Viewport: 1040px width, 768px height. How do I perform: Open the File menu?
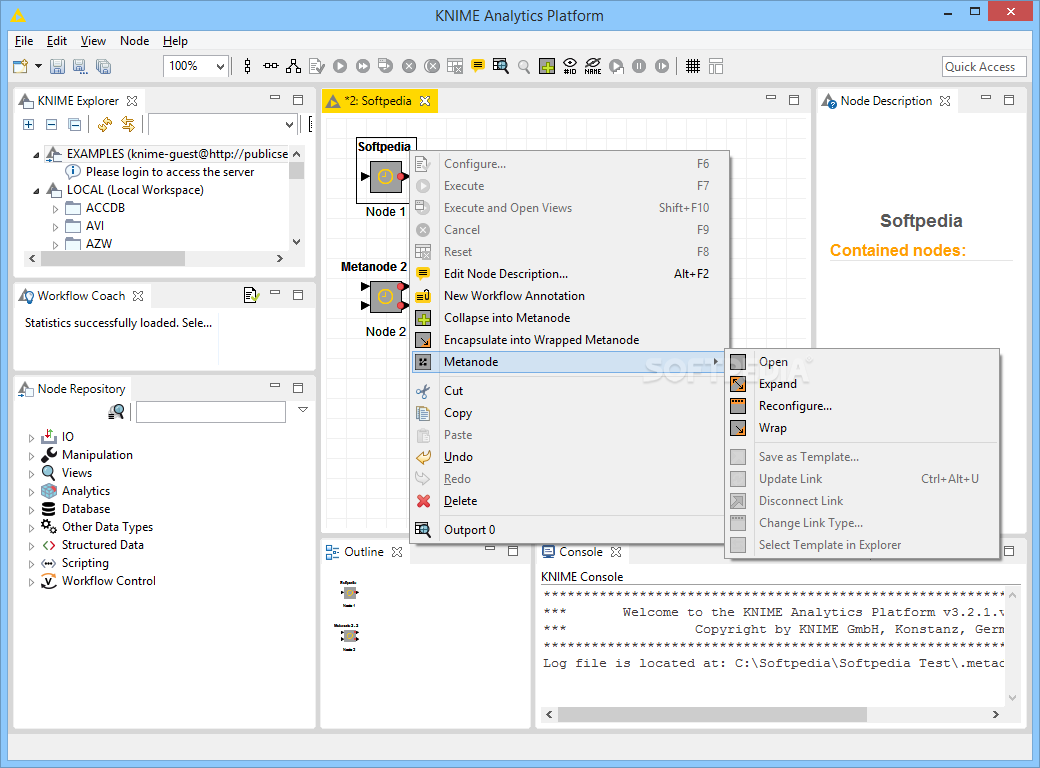(24, 40)
